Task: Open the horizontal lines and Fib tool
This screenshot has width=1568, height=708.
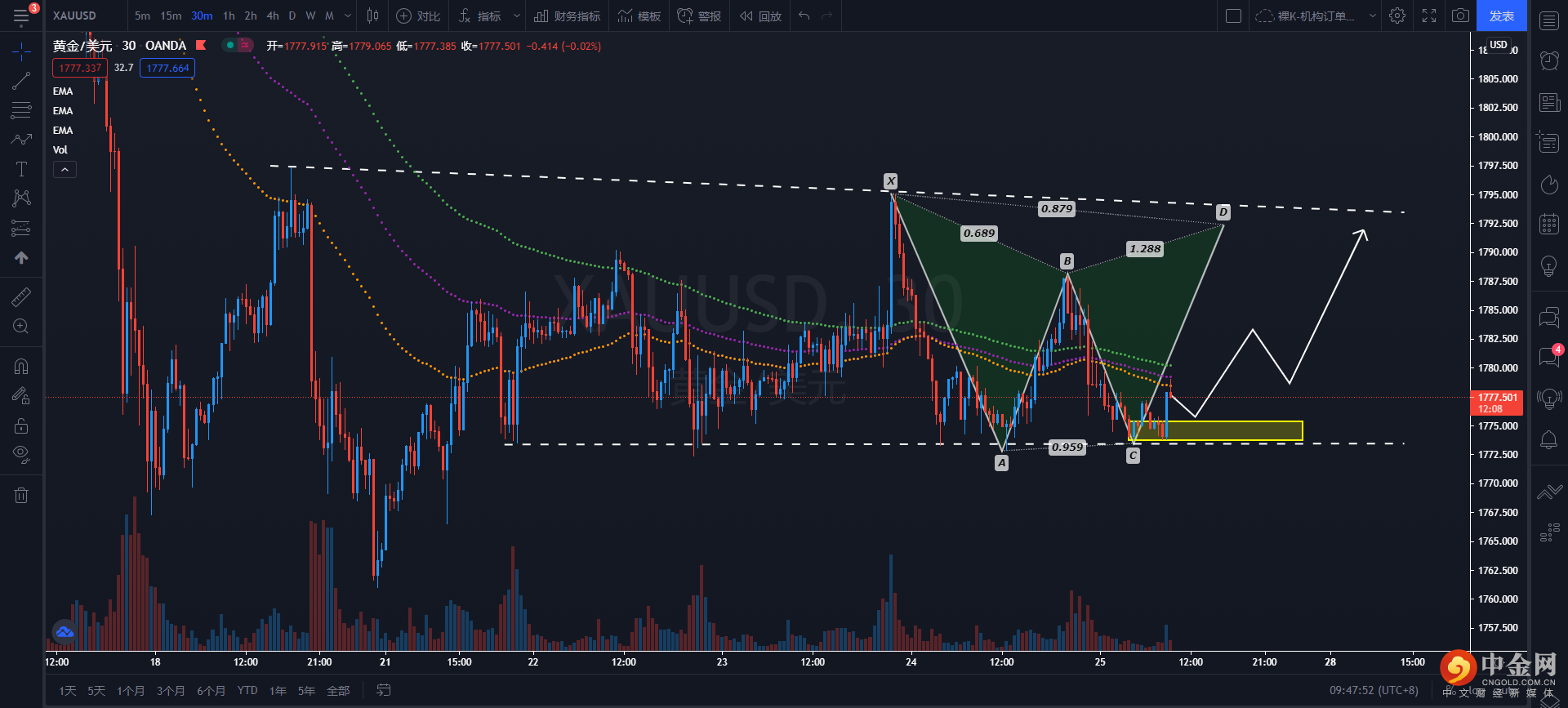Action: click(21, 110)
